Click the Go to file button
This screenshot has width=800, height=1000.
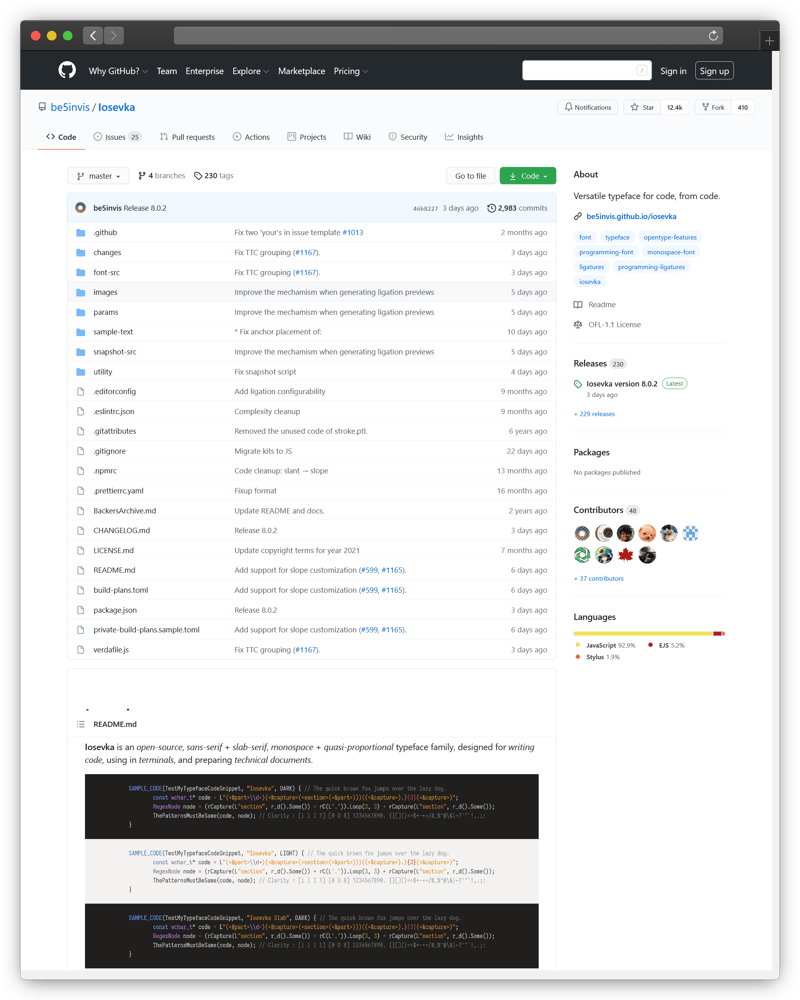[470, 176]
